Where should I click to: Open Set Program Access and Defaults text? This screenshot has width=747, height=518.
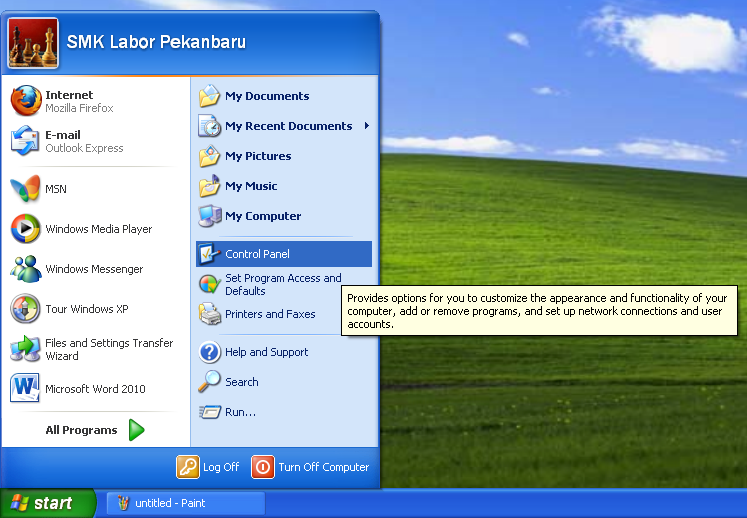click(x=283, y=284)
